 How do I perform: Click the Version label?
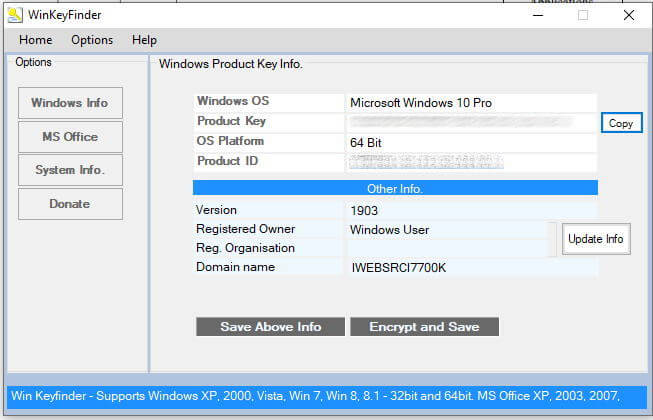[x=216, y=210]
